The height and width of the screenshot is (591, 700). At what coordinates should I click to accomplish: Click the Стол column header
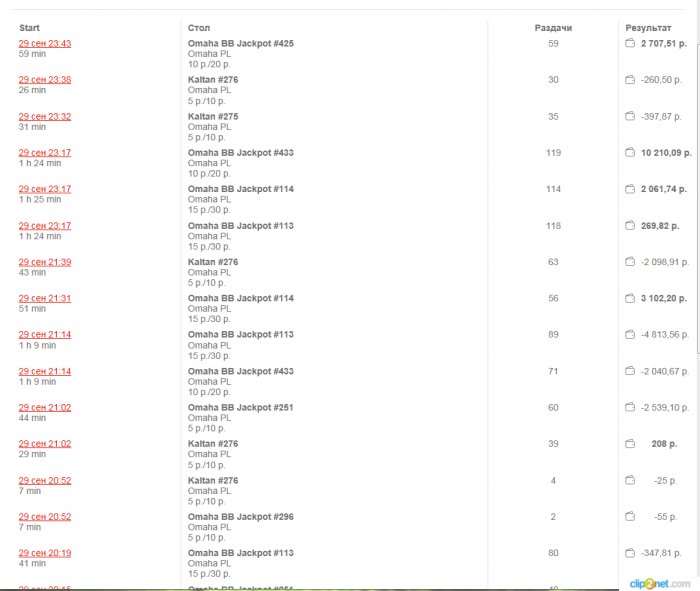(199, 28)
